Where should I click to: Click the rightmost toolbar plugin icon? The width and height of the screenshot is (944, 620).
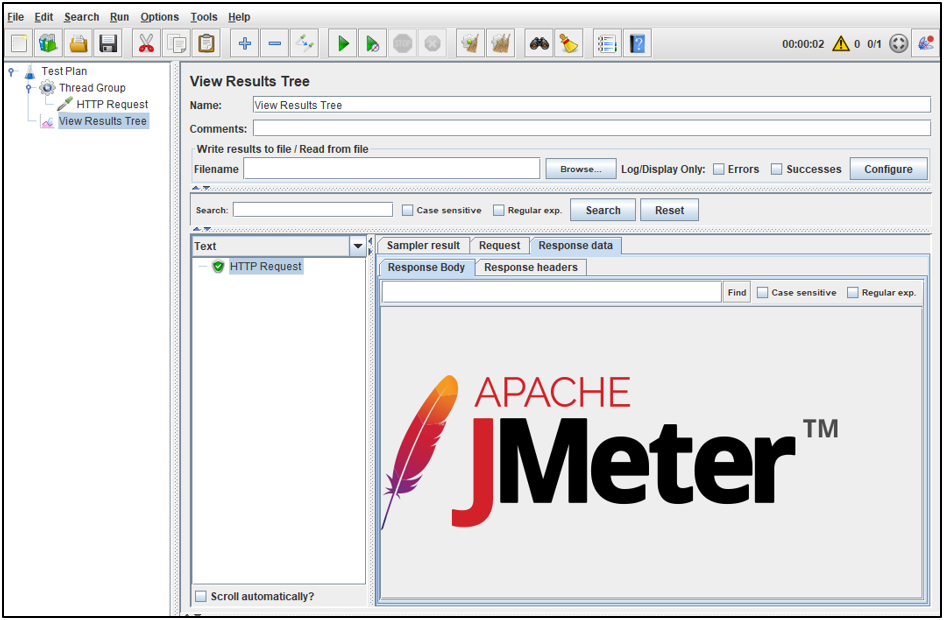[x=926, y=44]
